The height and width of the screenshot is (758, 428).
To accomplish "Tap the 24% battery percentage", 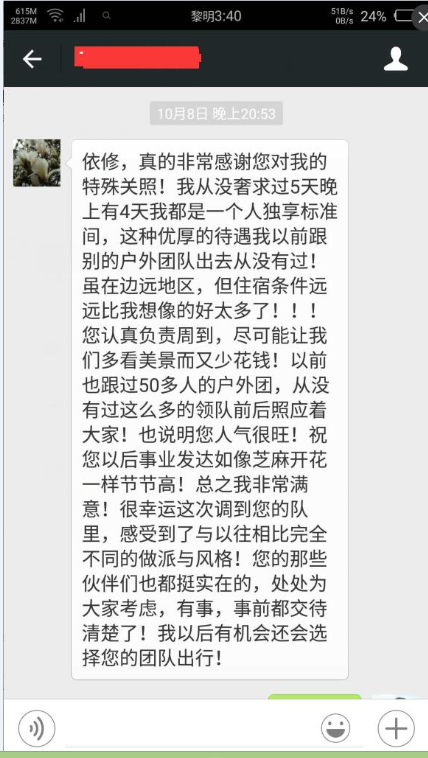I will click(373, 16).
